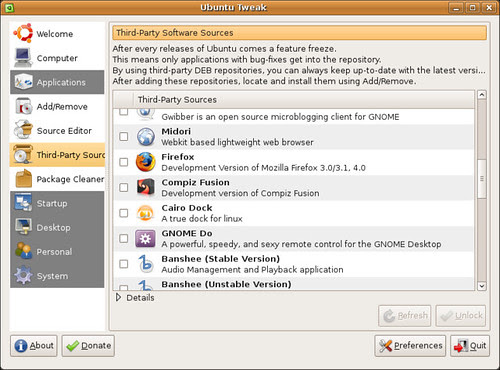Open the Computer page
This screenshot has height=370, width=500.
[x=57, y=58]
